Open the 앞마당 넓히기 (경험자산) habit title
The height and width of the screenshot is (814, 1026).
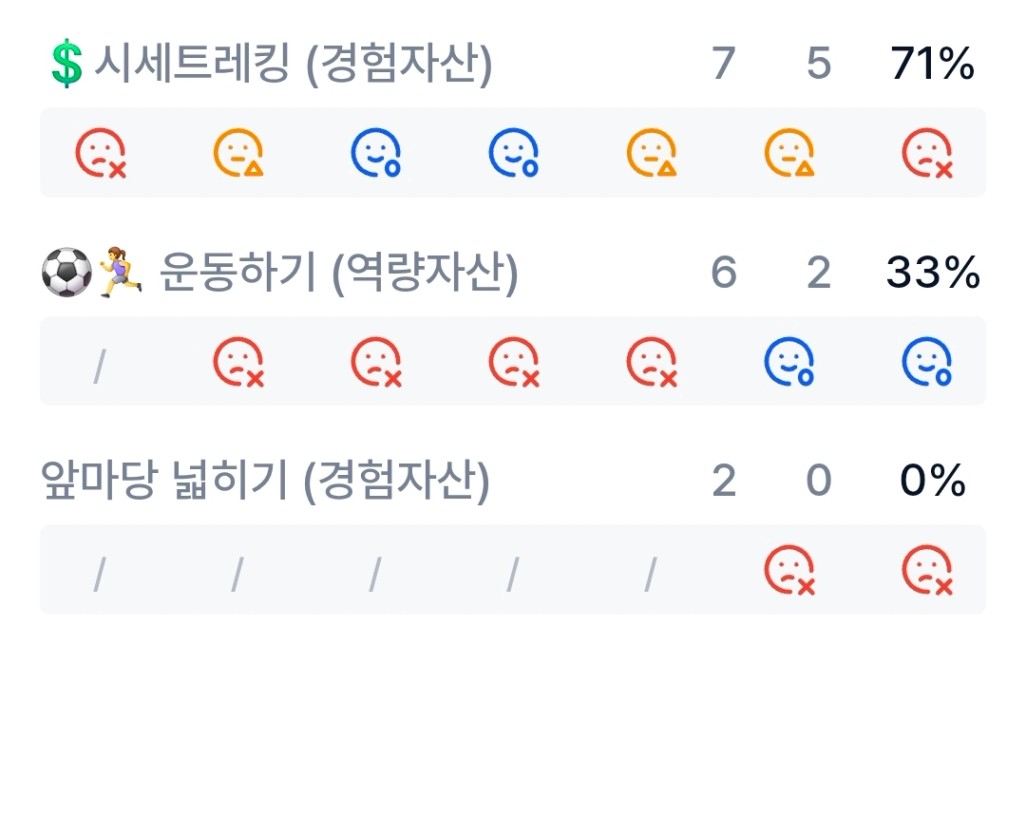[265, 480]
